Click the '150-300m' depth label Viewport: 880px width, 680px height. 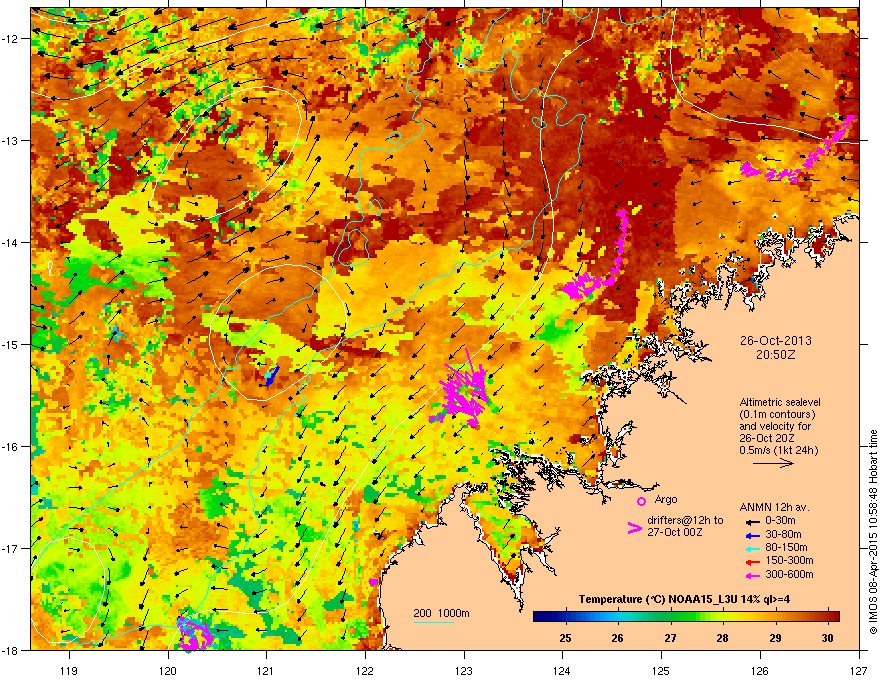point(789,560)
